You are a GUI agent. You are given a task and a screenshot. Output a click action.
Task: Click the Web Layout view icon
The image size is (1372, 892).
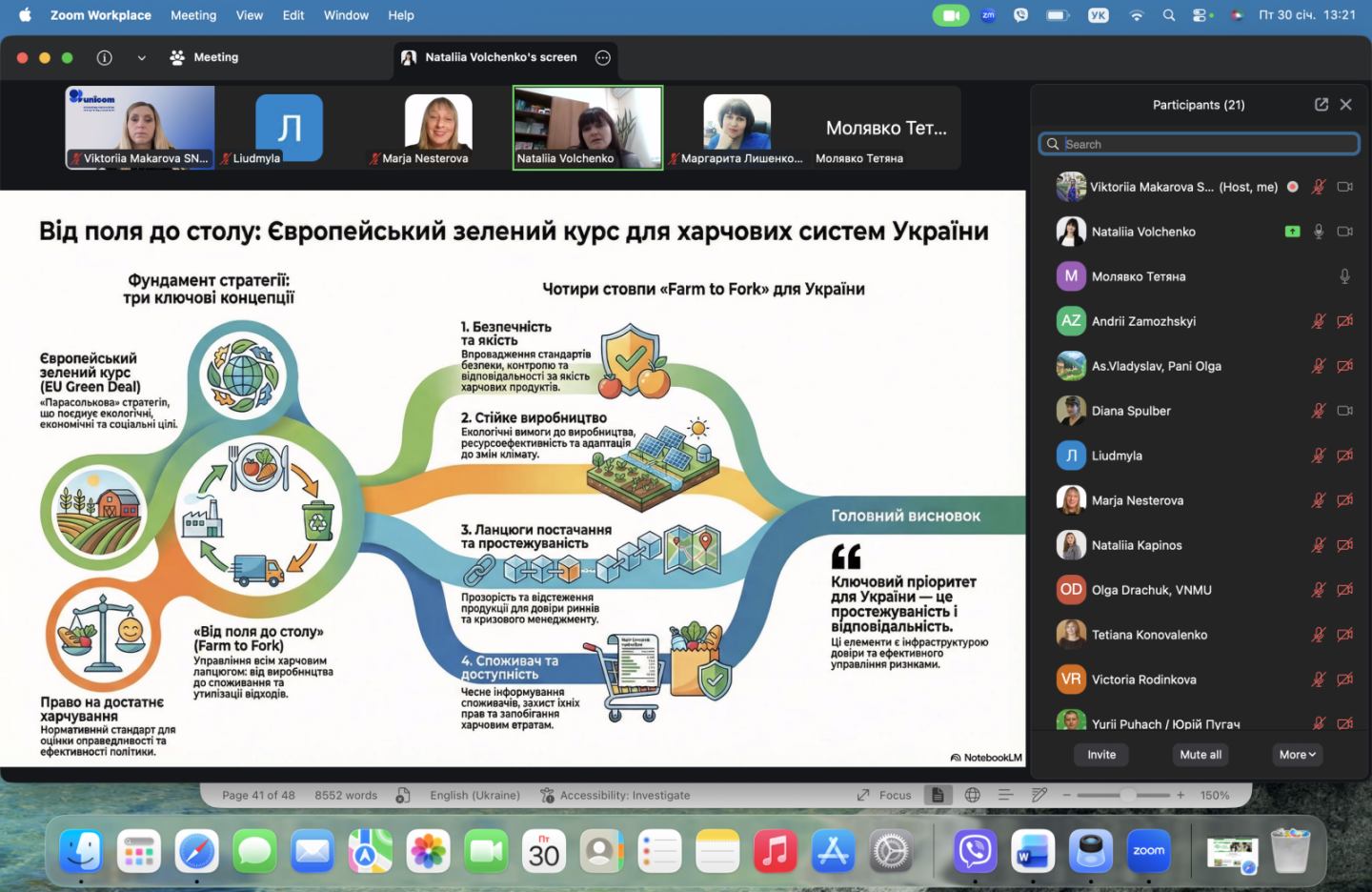(x=973, y=795)
